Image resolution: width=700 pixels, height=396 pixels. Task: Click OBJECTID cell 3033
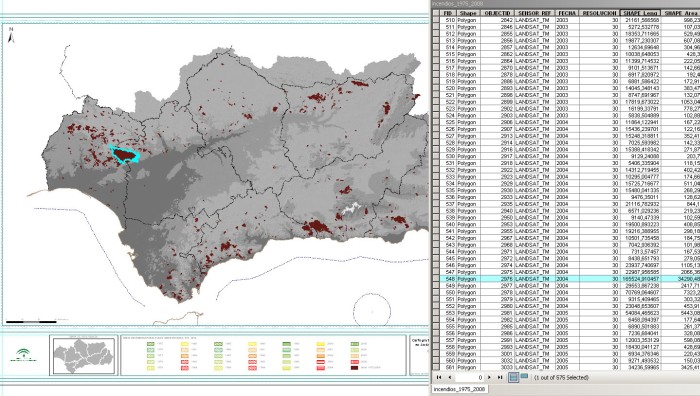click(x=497, y=367)
